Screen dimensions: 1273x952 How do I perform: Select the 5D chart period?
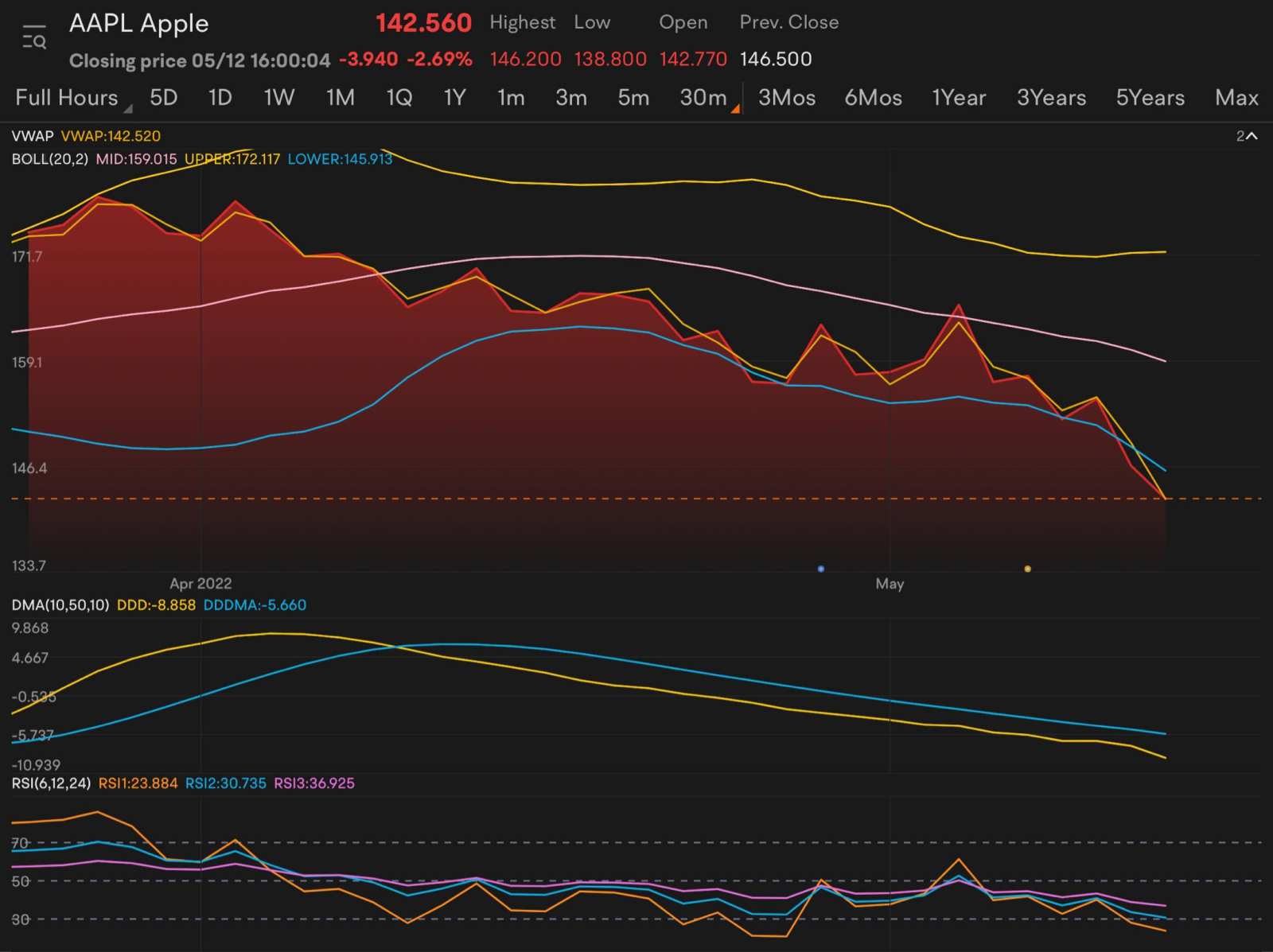163,98
